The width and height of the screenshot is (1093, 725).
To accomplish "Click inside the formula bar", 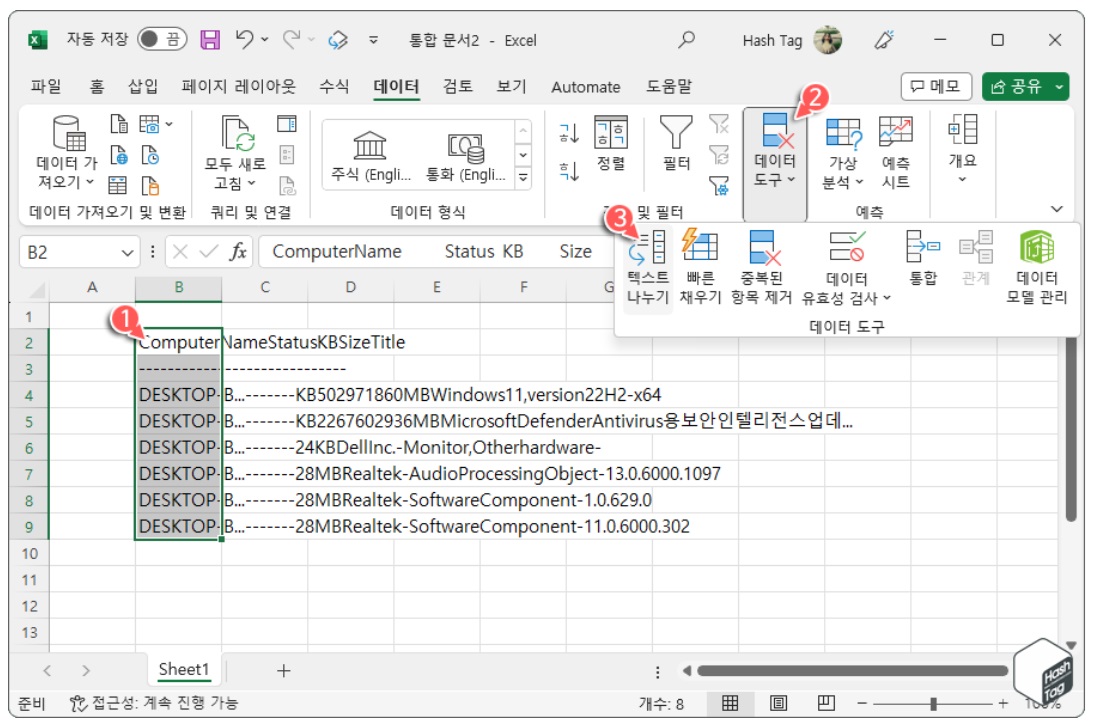I will pos(434,252).
